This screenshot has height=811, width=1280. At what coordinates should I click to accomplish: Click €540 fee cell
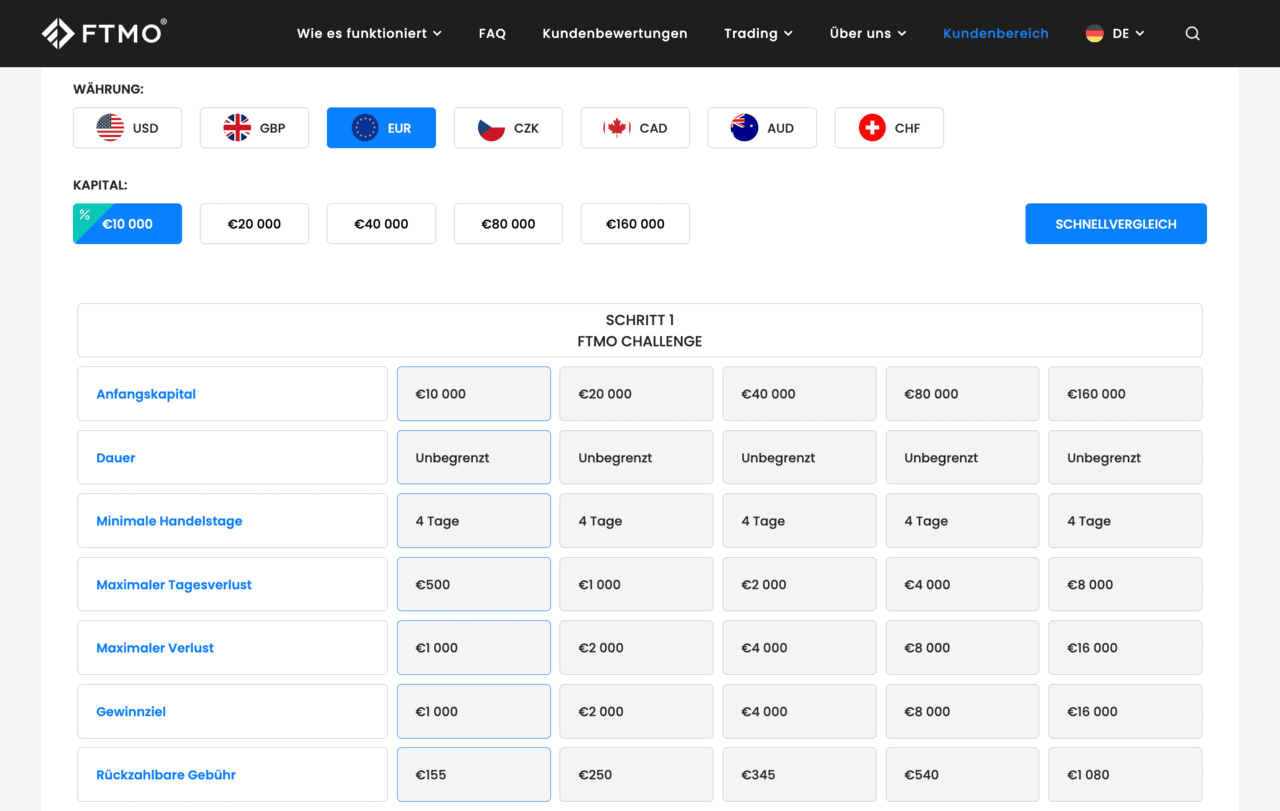pyautogui.click(x=963, y=775)
